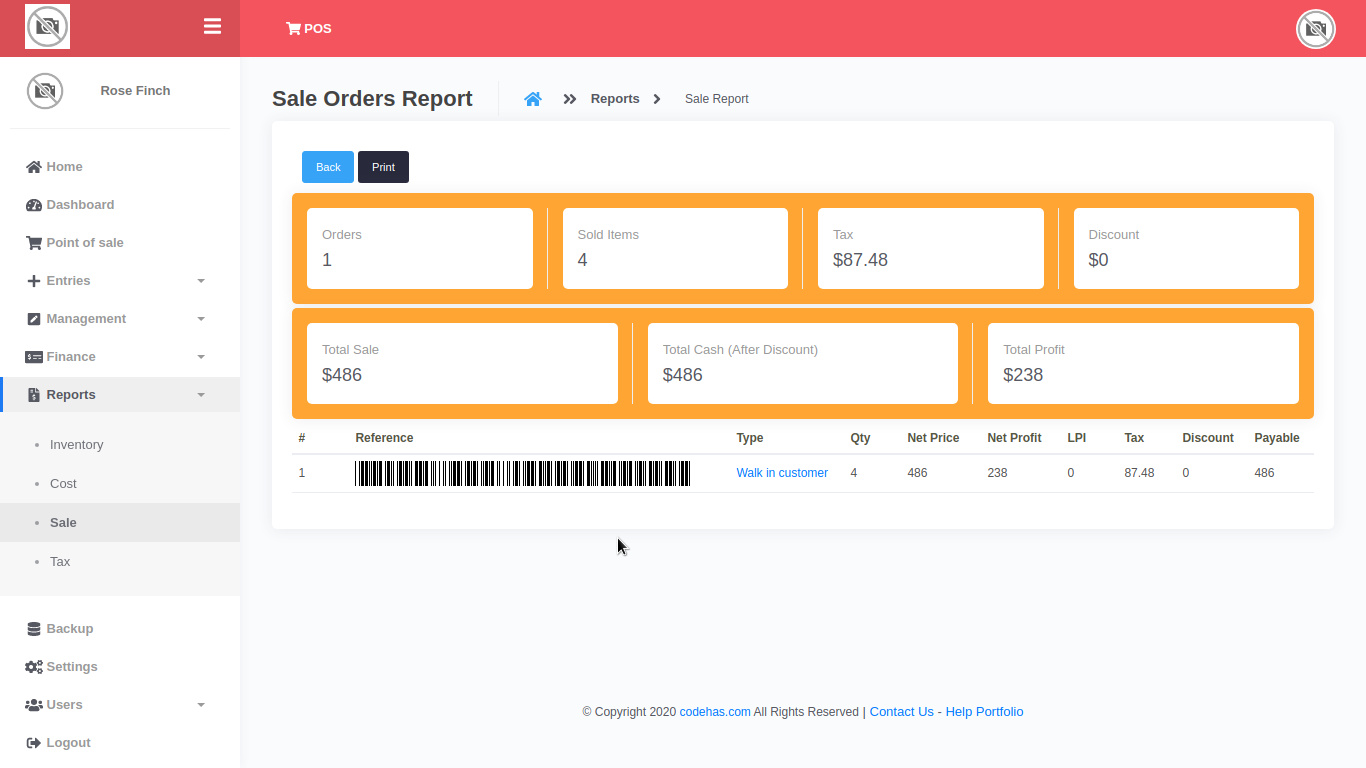Select the Tax report in sidebar
Image resolution: width=1366 pixels, height=768 pixels.
point(60,561)
